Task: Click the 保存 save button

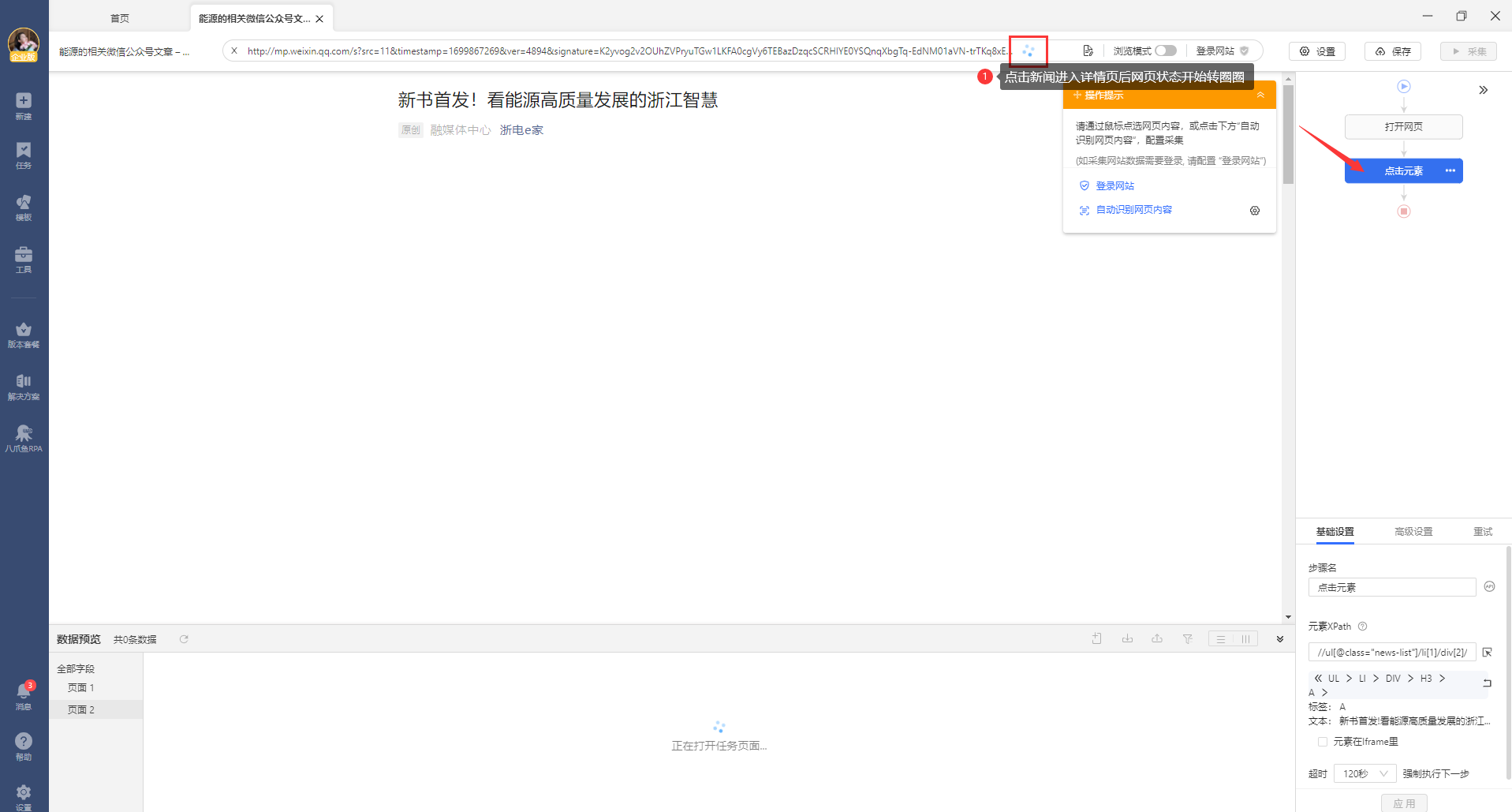Action: (x=1393, y=51)
